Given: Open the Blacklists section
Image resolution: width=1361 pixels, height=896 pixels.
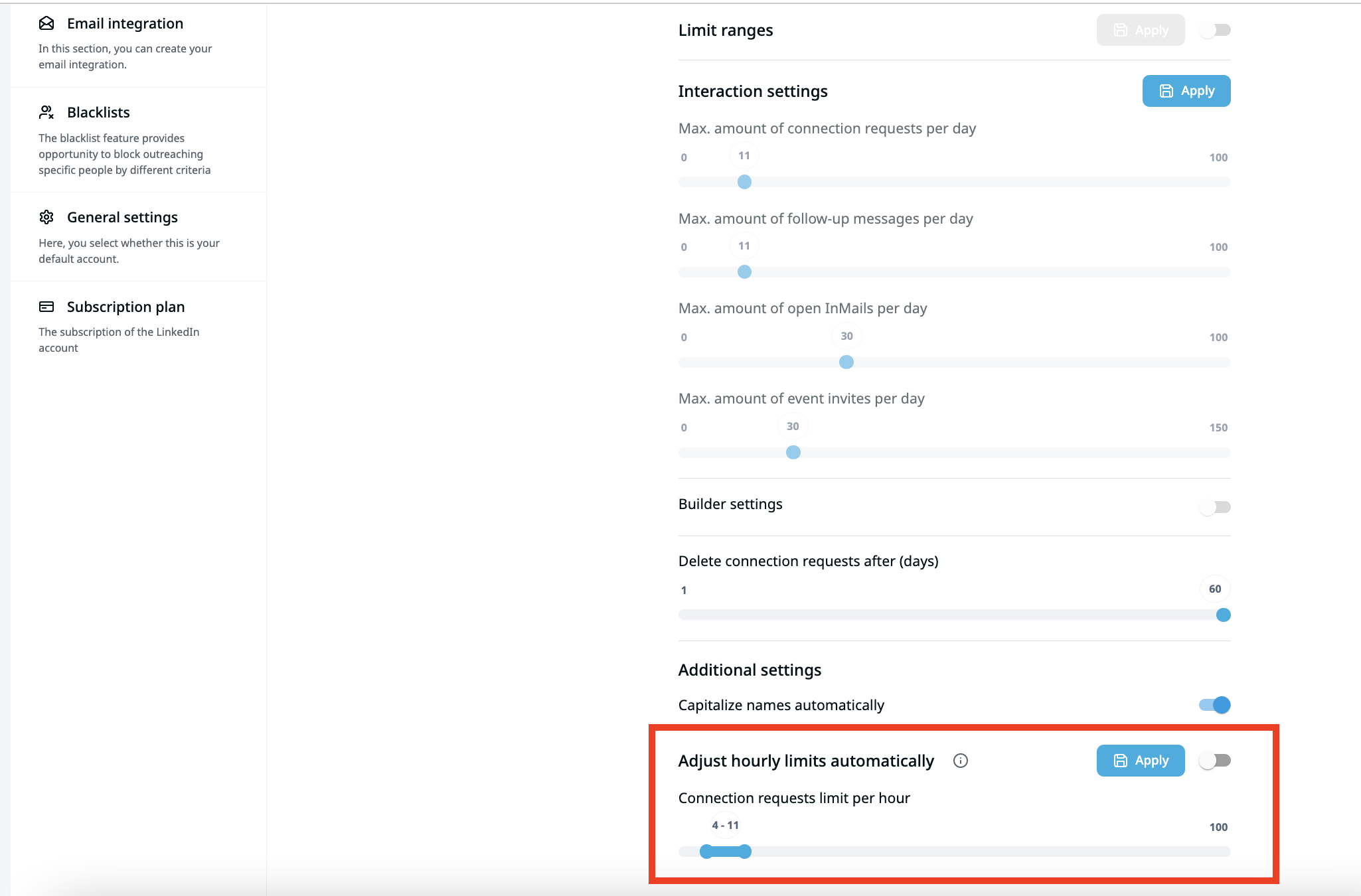Looking at the screenshot, I should pos(98,113).
